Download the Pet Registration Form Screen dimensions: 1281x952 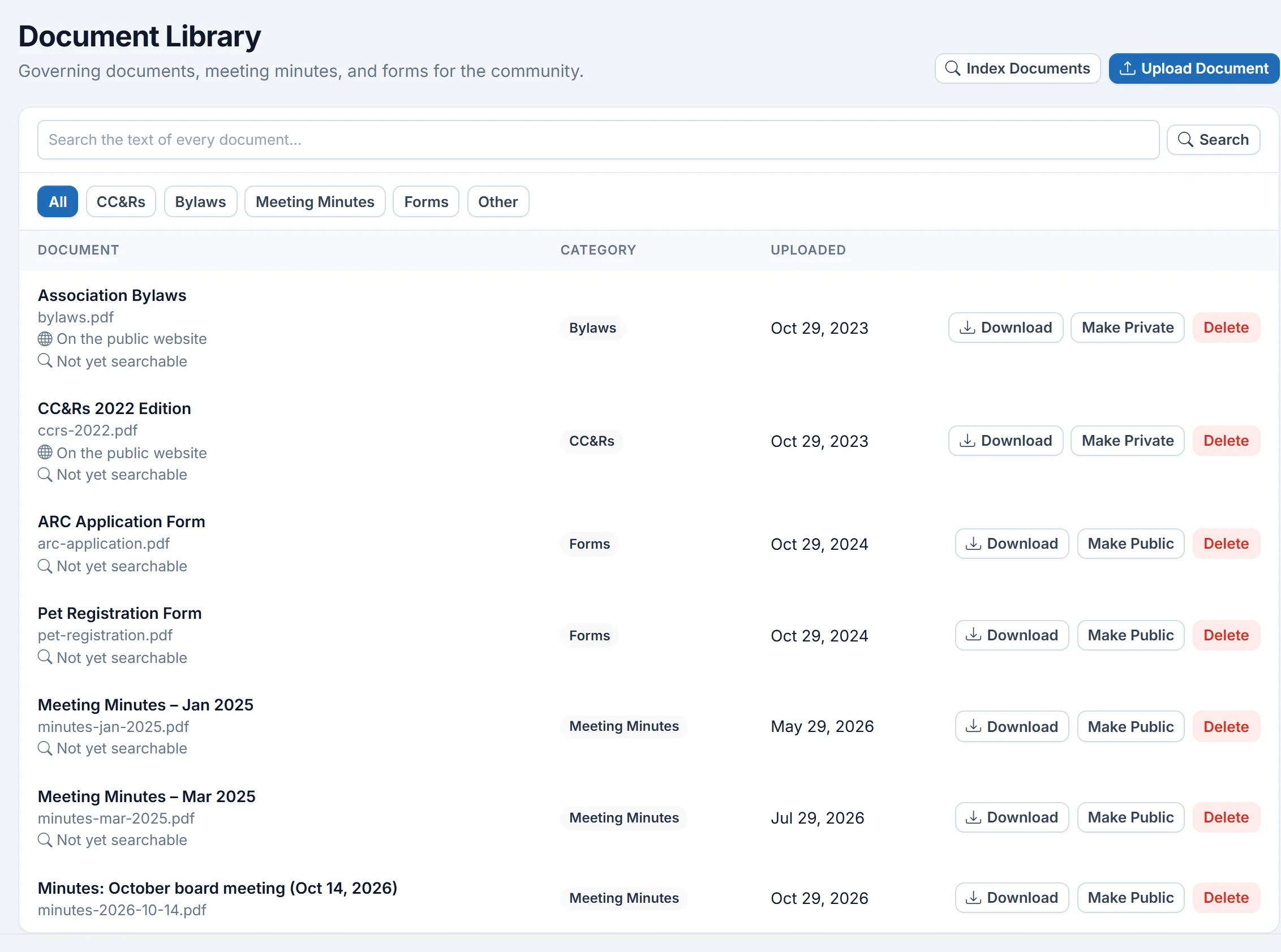[x=1012, y=635]
